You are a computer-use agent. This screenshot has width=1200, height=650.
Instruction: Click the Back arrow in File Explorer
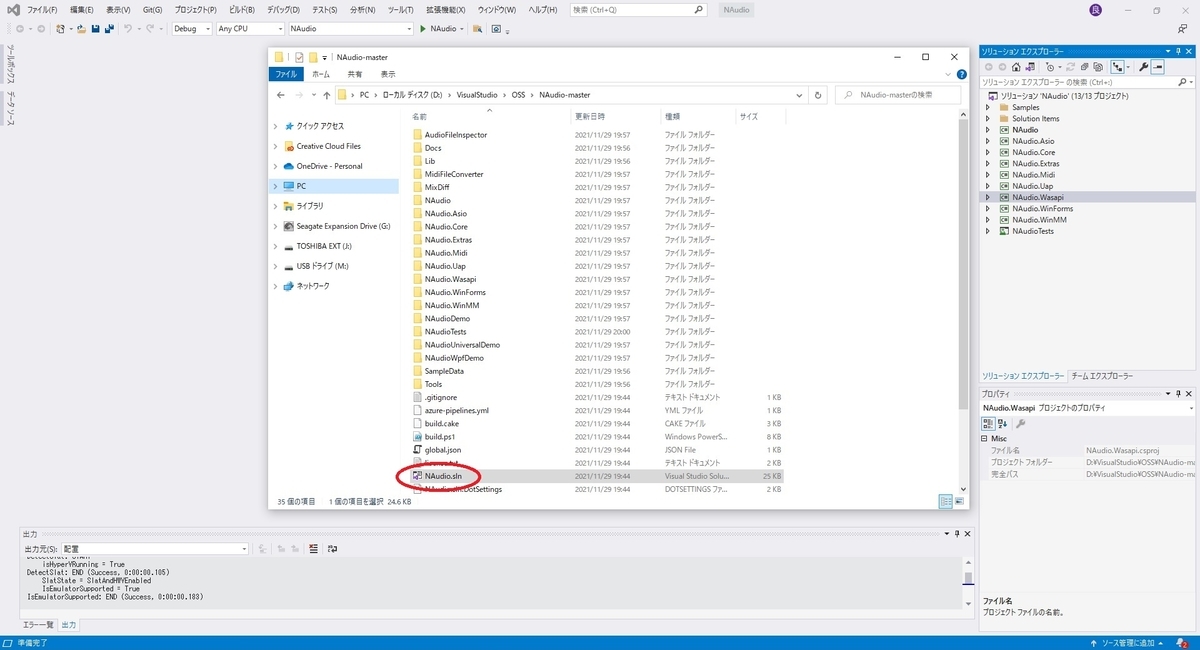click(283, 95)
